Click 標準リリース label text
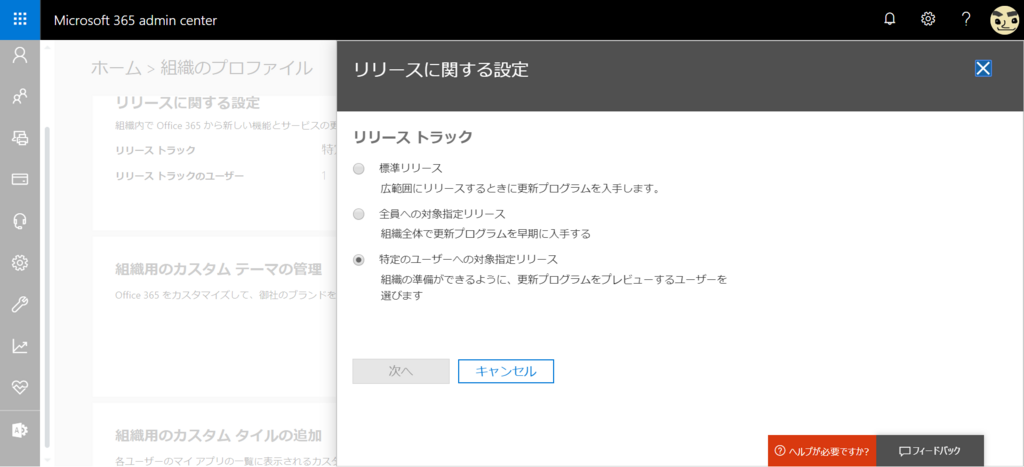The width and height of the screenshot is (1024, 467). tap(411, 169)
